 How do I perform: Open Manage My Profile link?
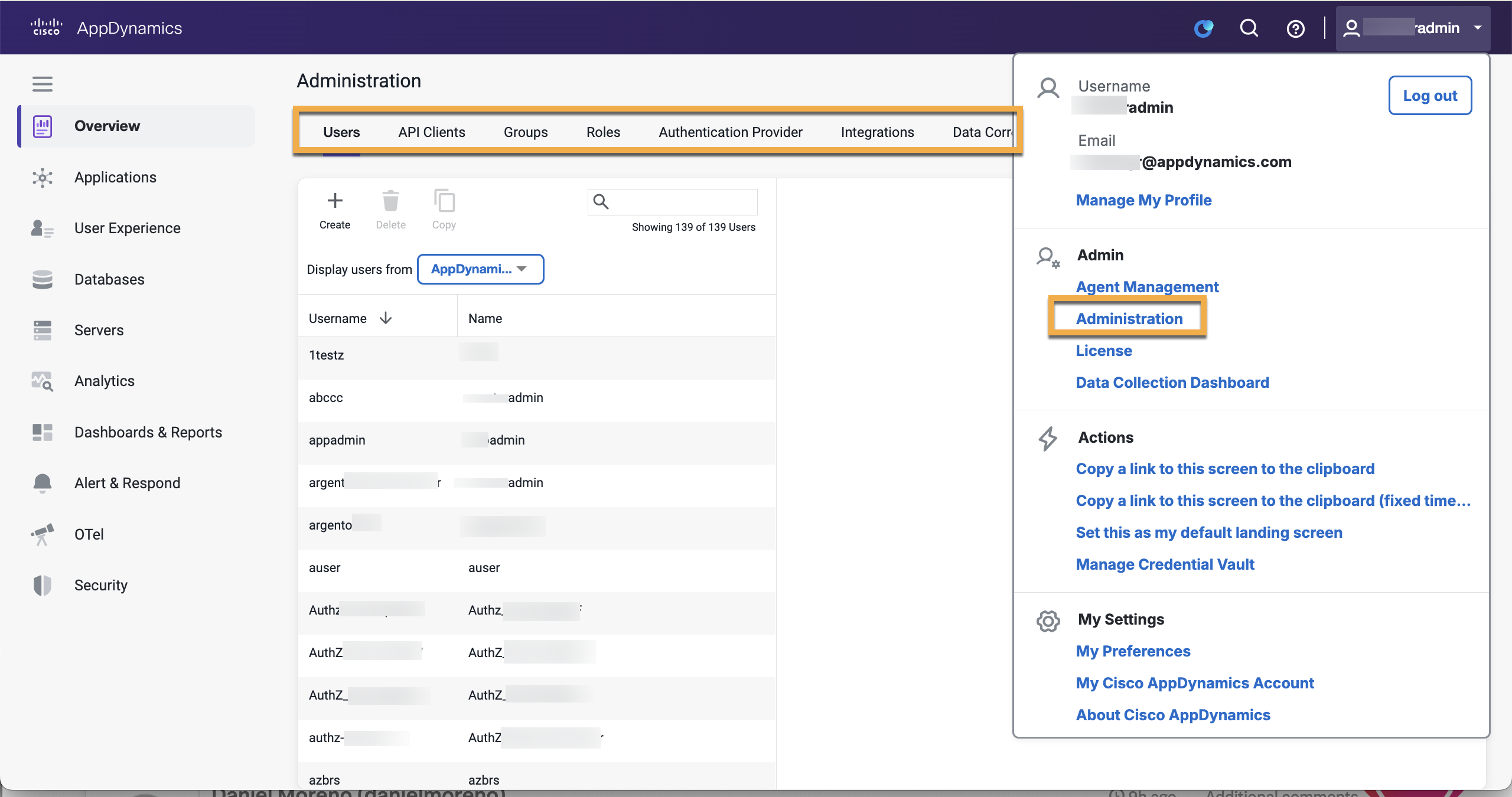1143,200
